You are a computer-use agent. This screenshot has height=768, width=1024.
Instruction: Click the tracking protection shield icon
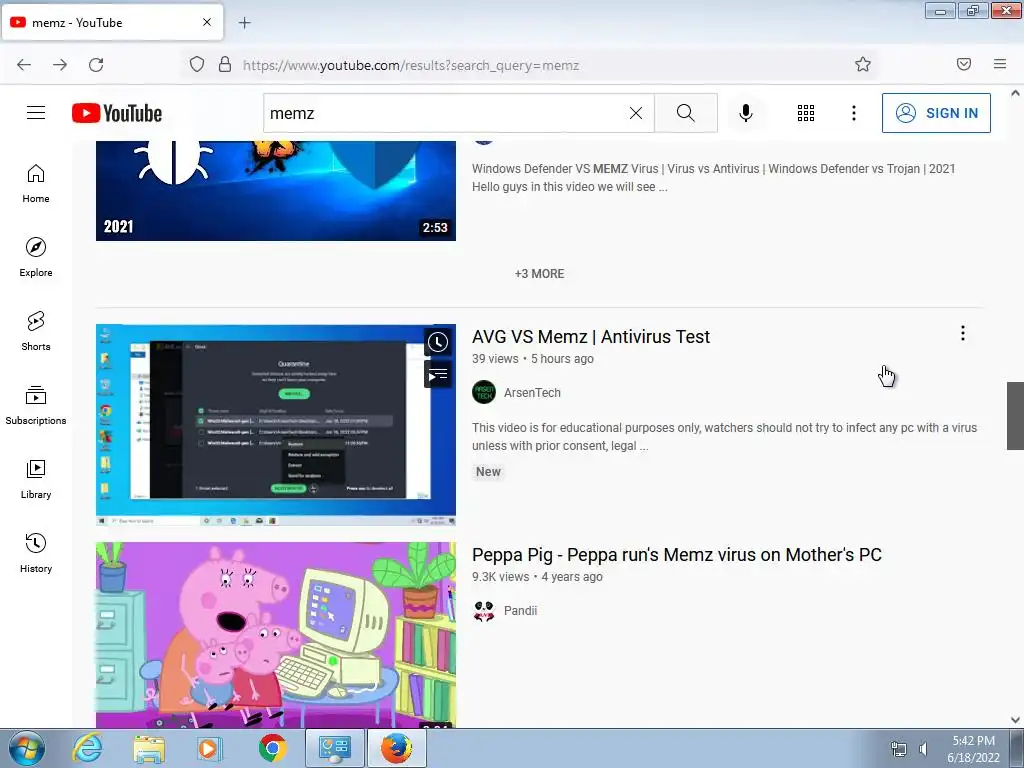tap(197, 64)
